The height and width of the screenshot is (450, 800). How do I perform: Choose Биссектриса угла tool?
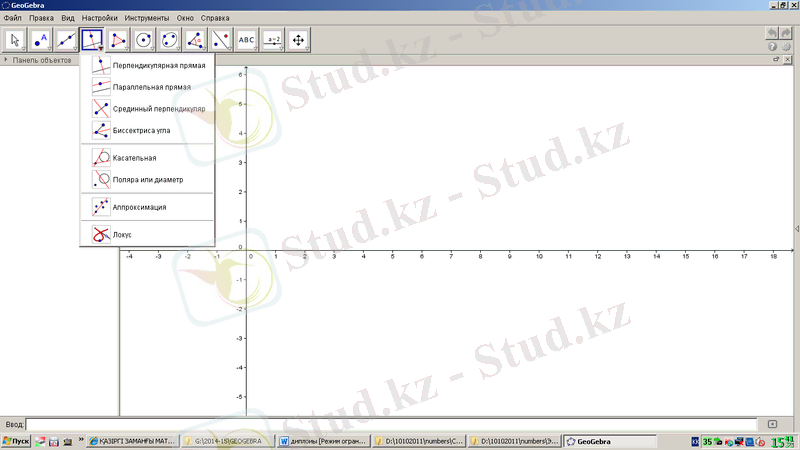[x=147, y=131]
